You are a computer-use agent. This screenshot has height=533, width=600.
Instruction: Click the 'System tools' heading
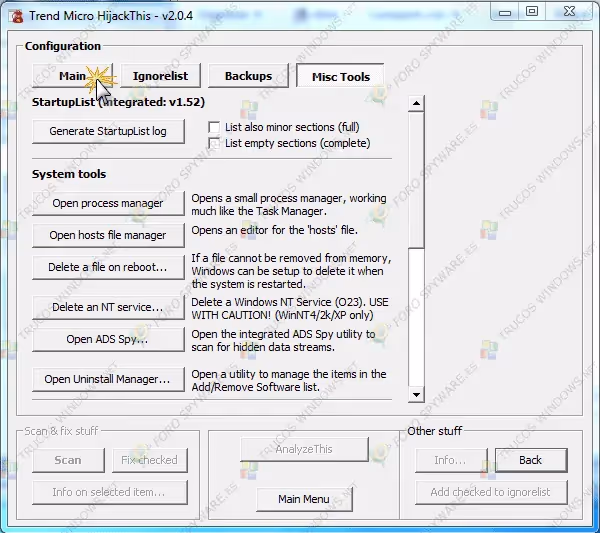pyautogui.click(x=69, y=174)
